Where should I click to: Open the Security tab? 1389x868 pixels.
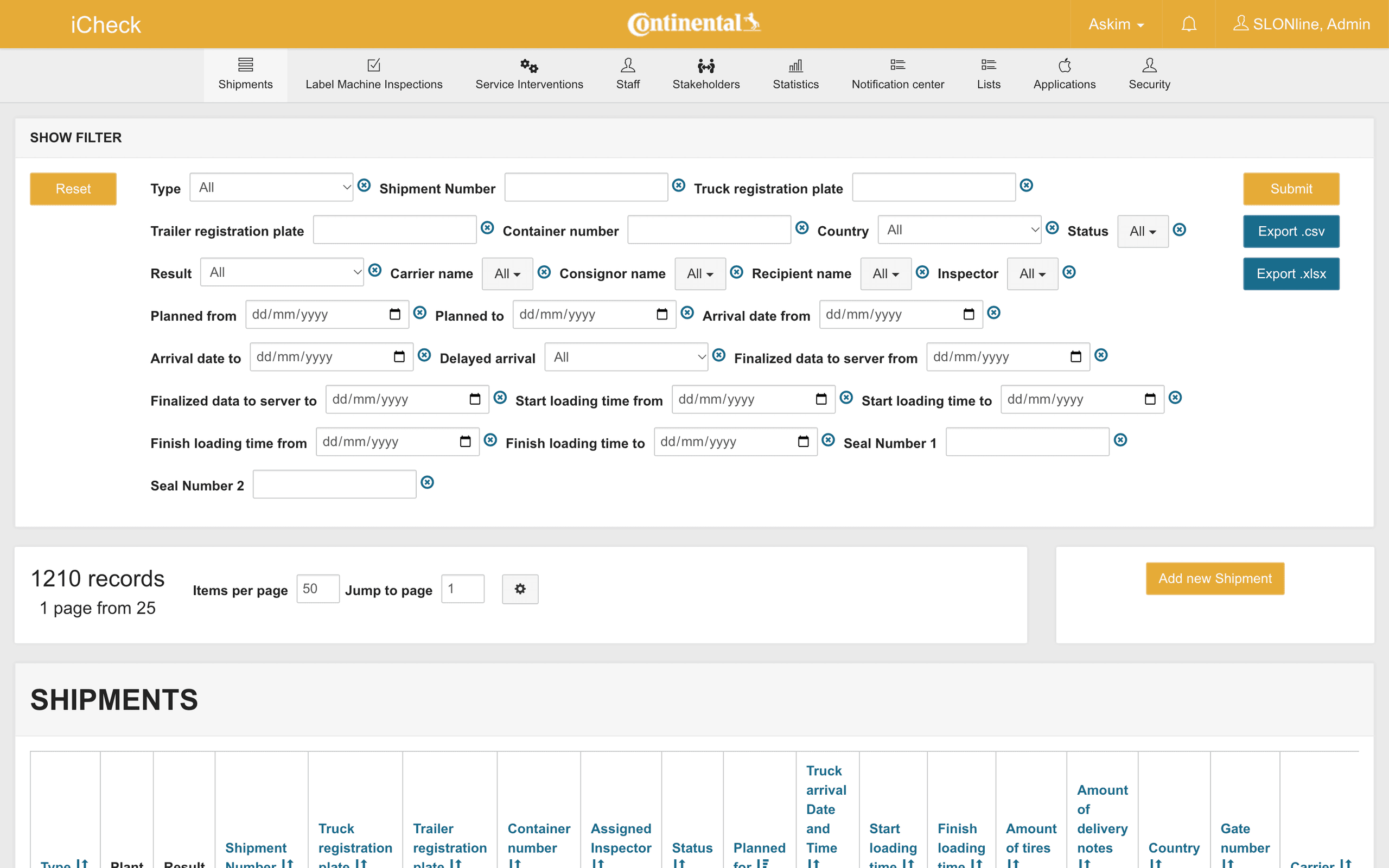(x=1149, y=75)
